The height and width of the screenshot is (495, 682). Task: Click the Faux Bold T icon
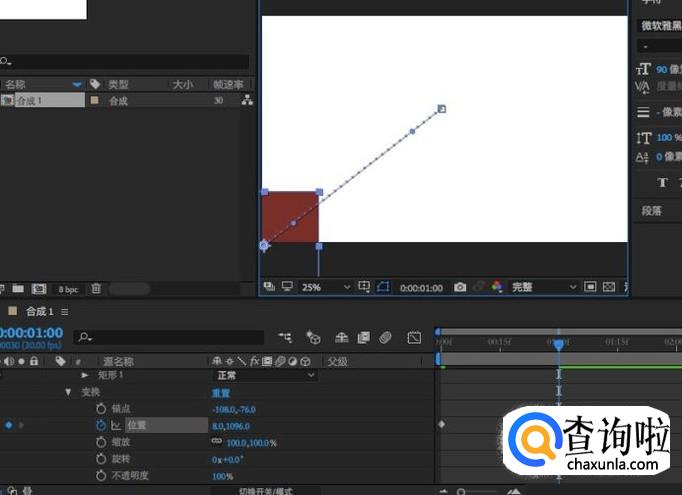pyautogui.click(x=662, y=182)
